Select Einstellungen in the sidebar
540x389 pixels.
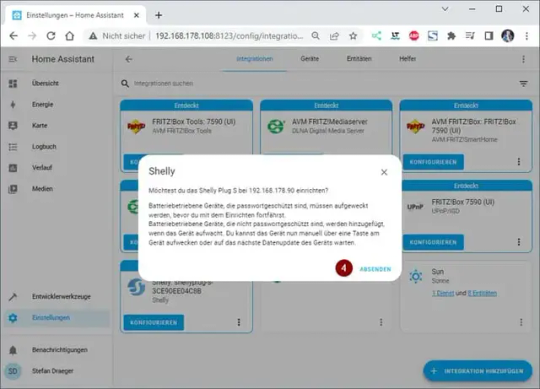(57, 318)
